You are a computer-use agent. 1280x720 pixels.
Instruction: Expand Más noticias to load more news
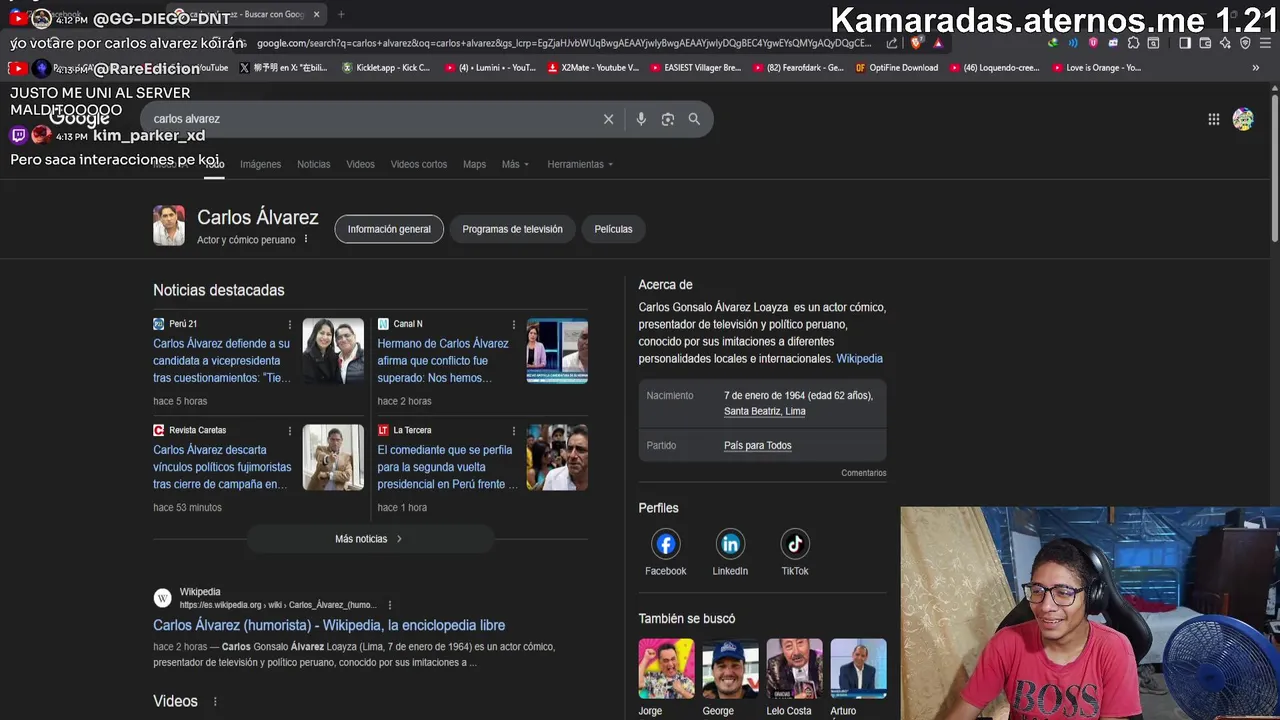(369, 539)
